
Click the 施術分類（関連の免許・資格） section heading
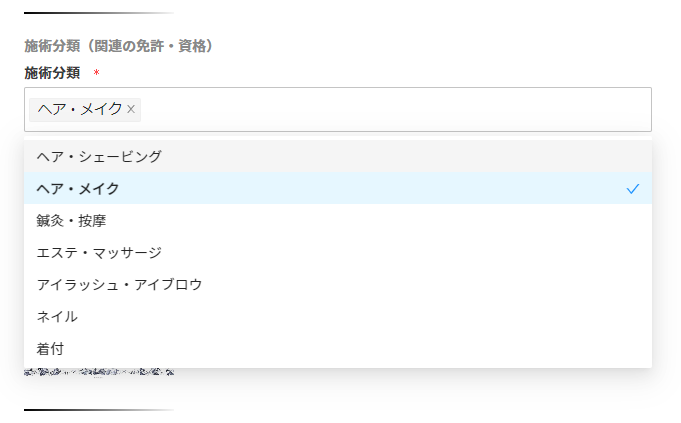(x=119, y=46)
